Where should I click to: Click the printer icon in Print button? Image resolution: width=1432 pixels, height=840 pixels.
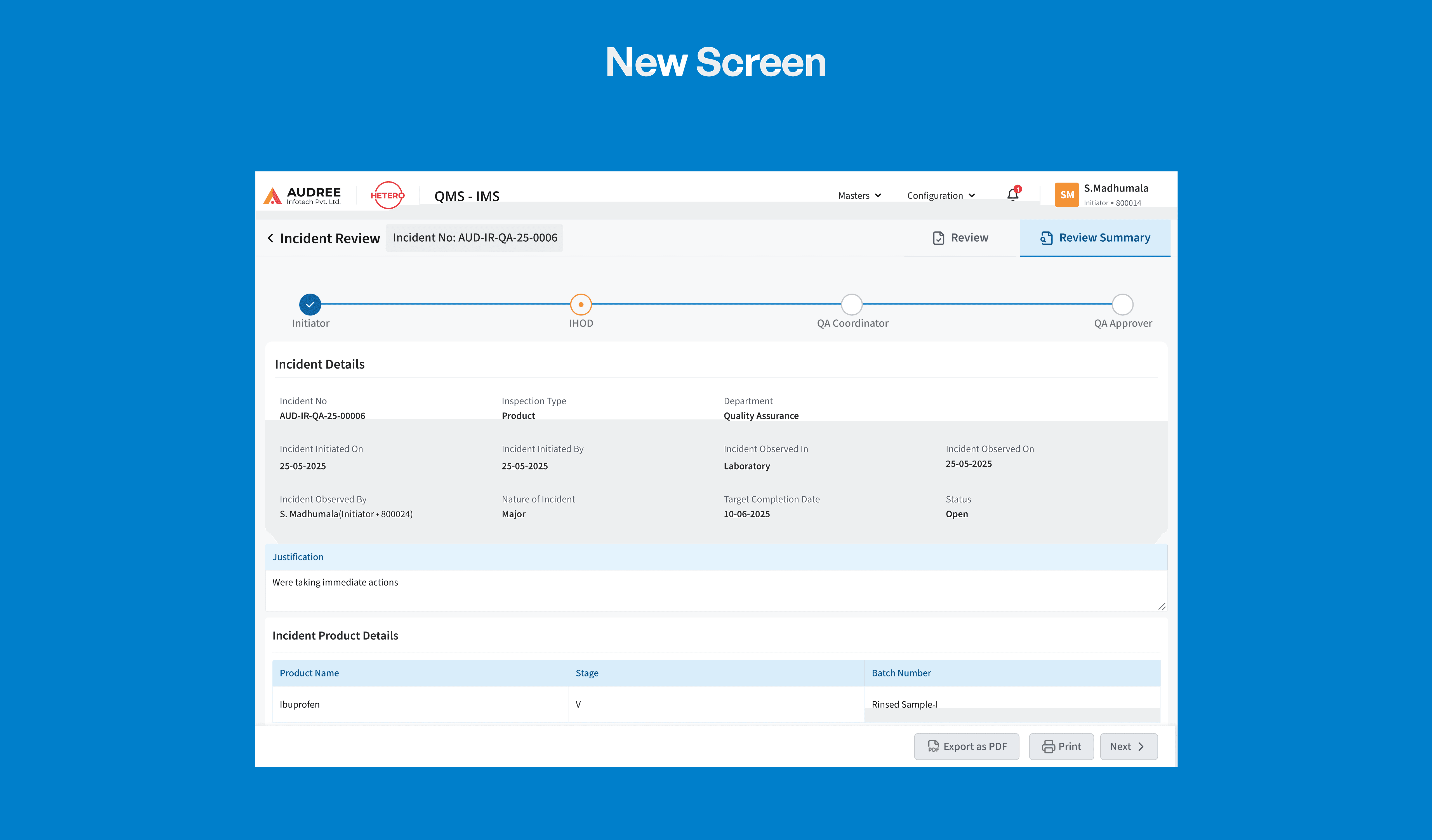point(1049,746)
